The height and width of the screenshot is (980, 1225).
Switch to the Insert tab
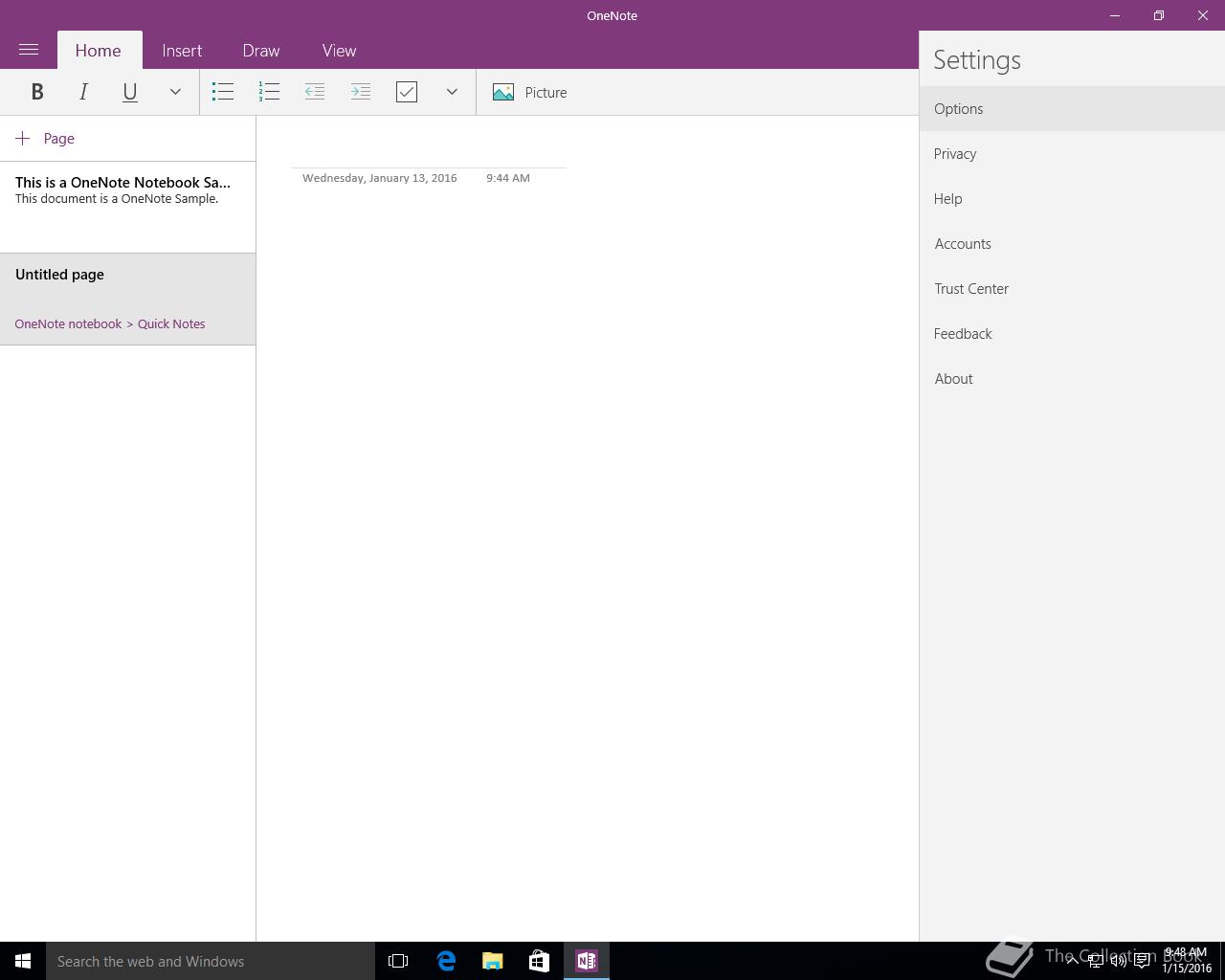click(182, 51)
